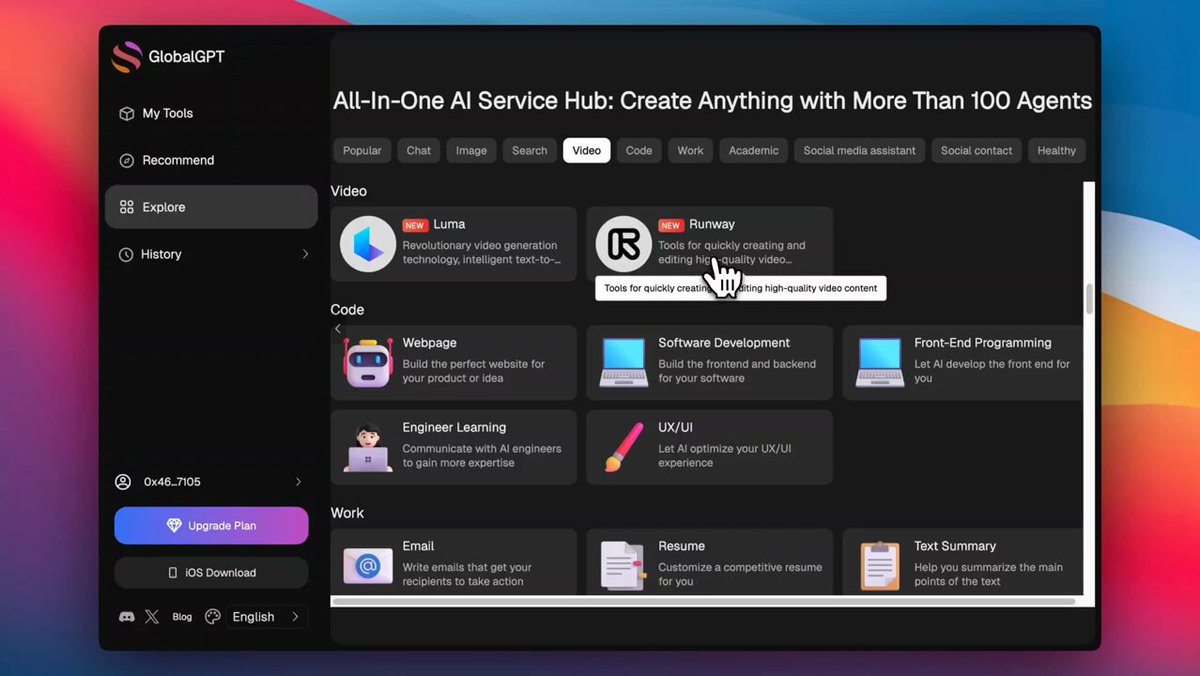Open My Tools cube icon
This screenshot has height=676, width=1200.
click(x=126, y=114)
